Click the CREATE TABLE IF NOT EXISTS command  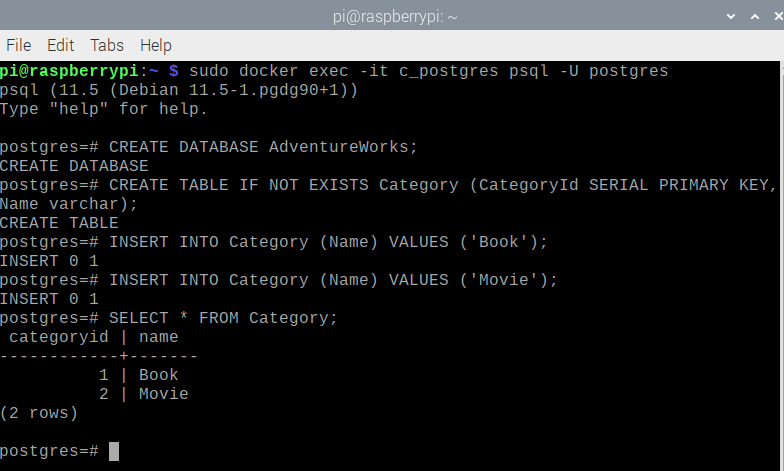pyautogui.click(x=440, y=185)
